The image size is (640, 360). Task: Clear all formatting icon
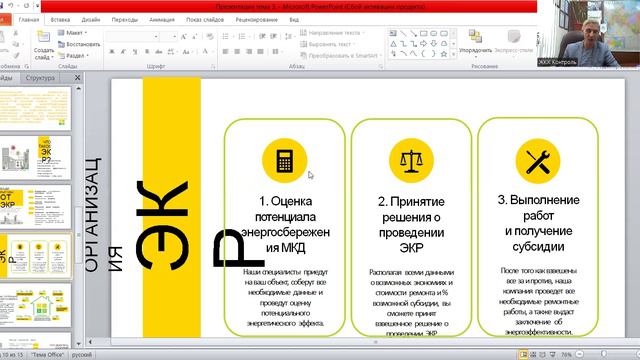210,37
